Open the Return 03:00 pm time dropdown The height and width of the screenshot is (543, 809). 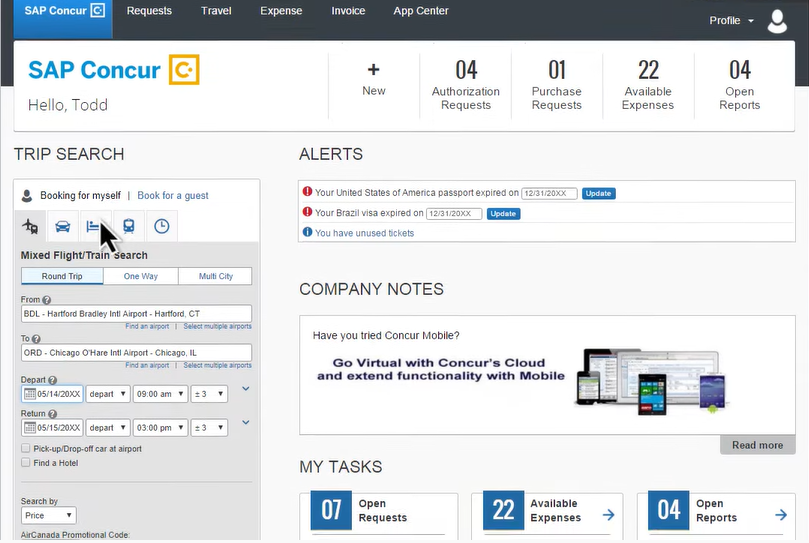click(160, 427)
